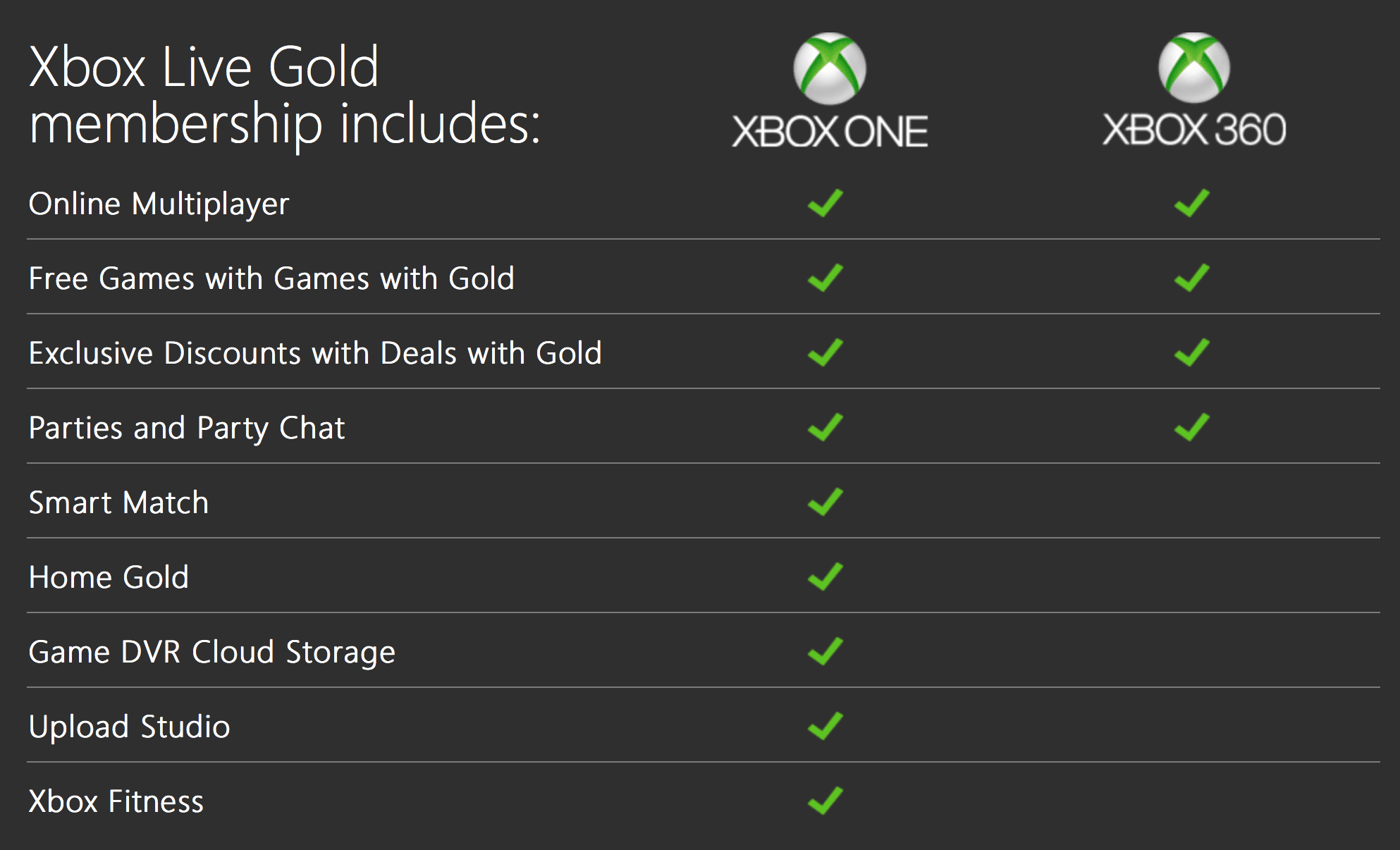Click Xbox One checkmark for Upload Studio
Image resolution: width=1400 pixels, height=850 pixels.
point(825,726)
